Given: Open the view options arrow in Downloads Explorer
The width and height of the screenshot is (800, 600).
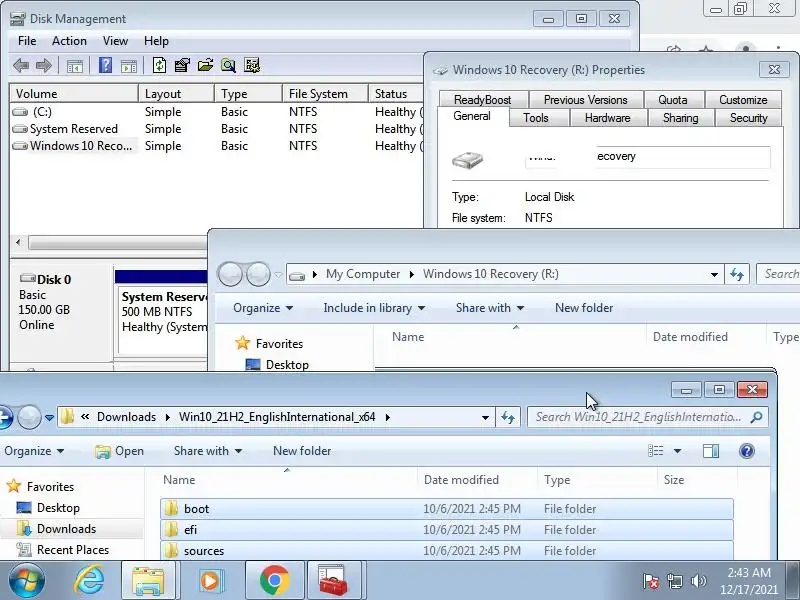Looking at the screenshot, I should pos(677,451).
